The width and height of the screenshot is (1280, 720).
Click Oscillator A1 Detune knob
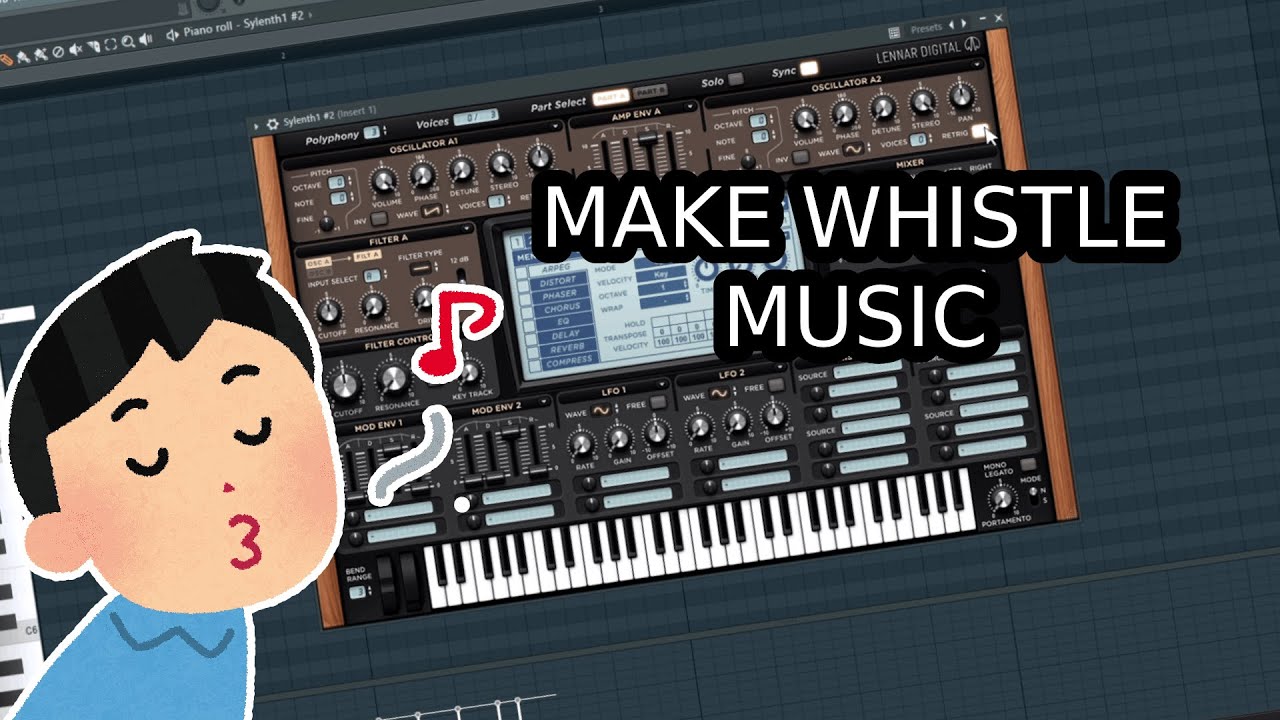pos(462,169)
